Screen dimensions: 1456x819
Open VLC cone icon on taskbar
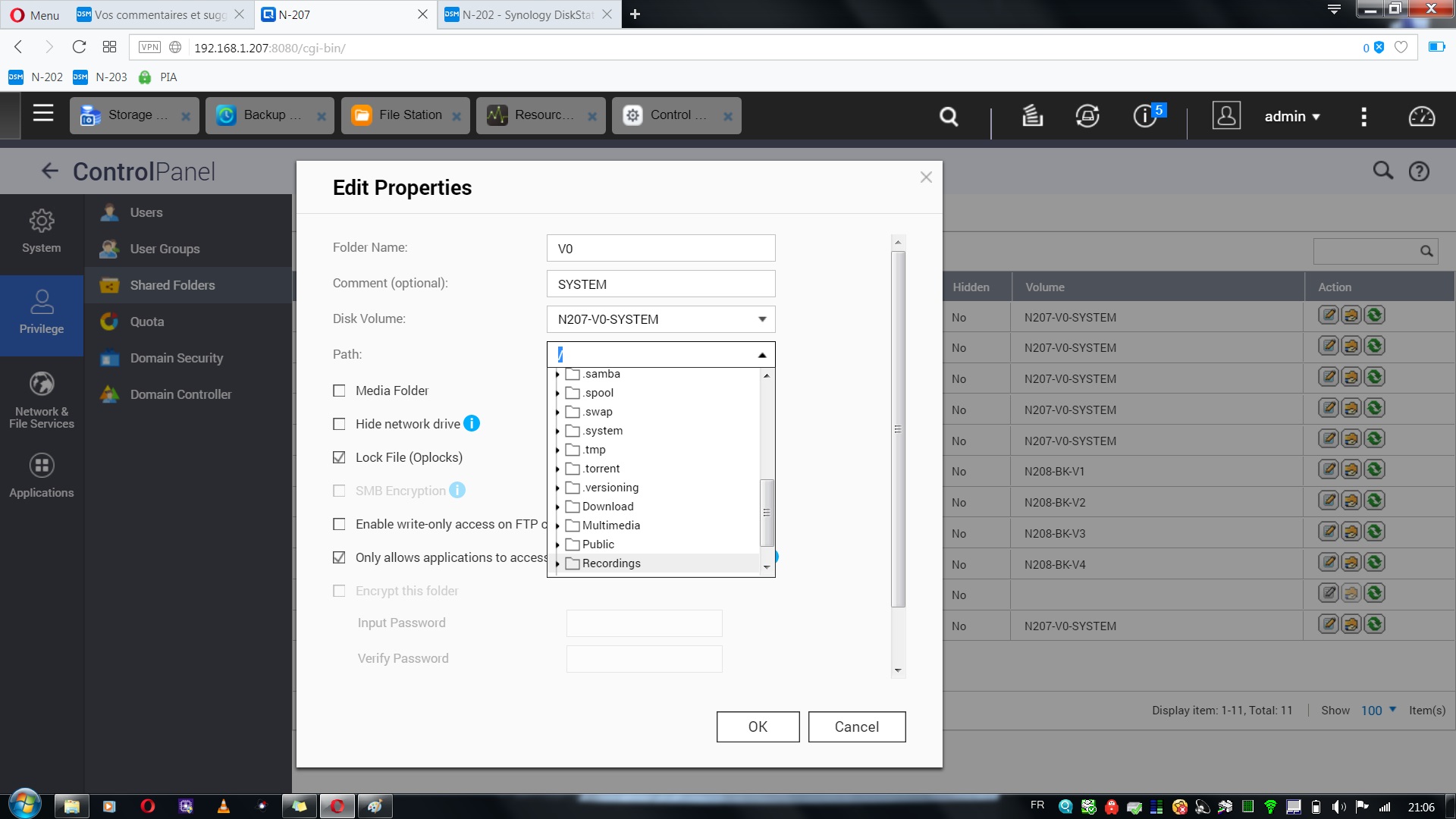[x=223, y=806]
